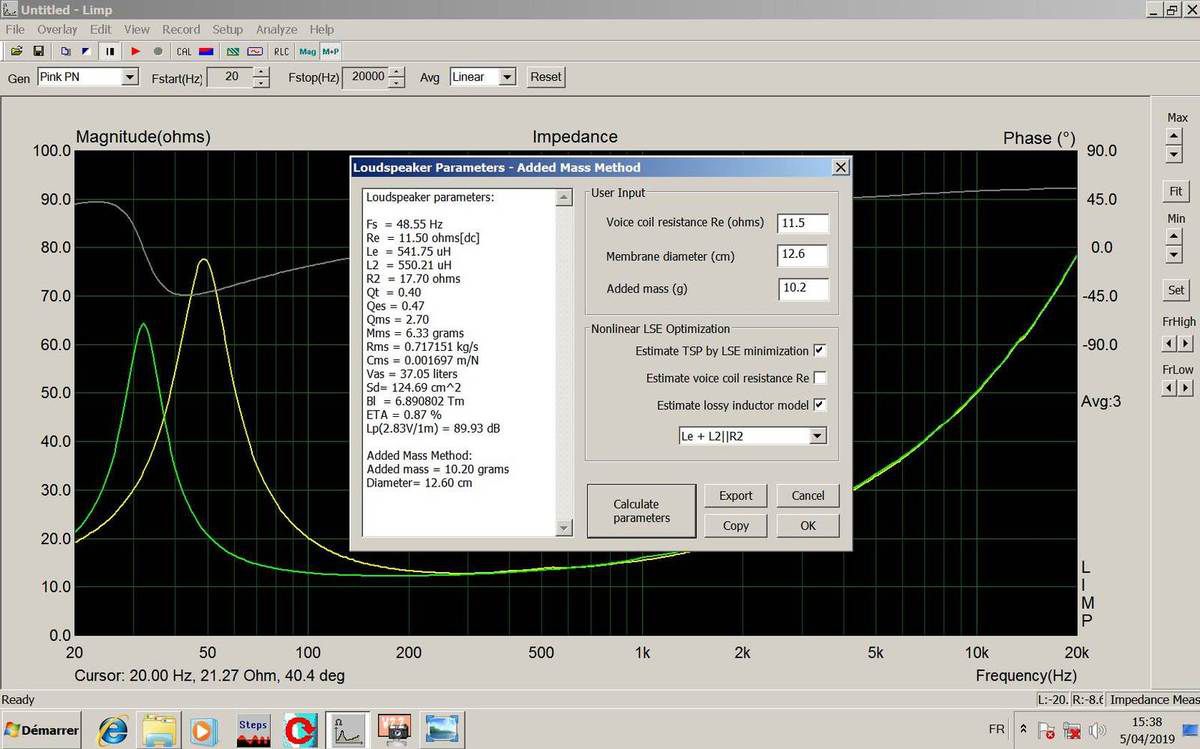Click the Limp impedance taskbar icon
Image resolution: width=1200 pixels, height=749 pixels.
[347, 731]
